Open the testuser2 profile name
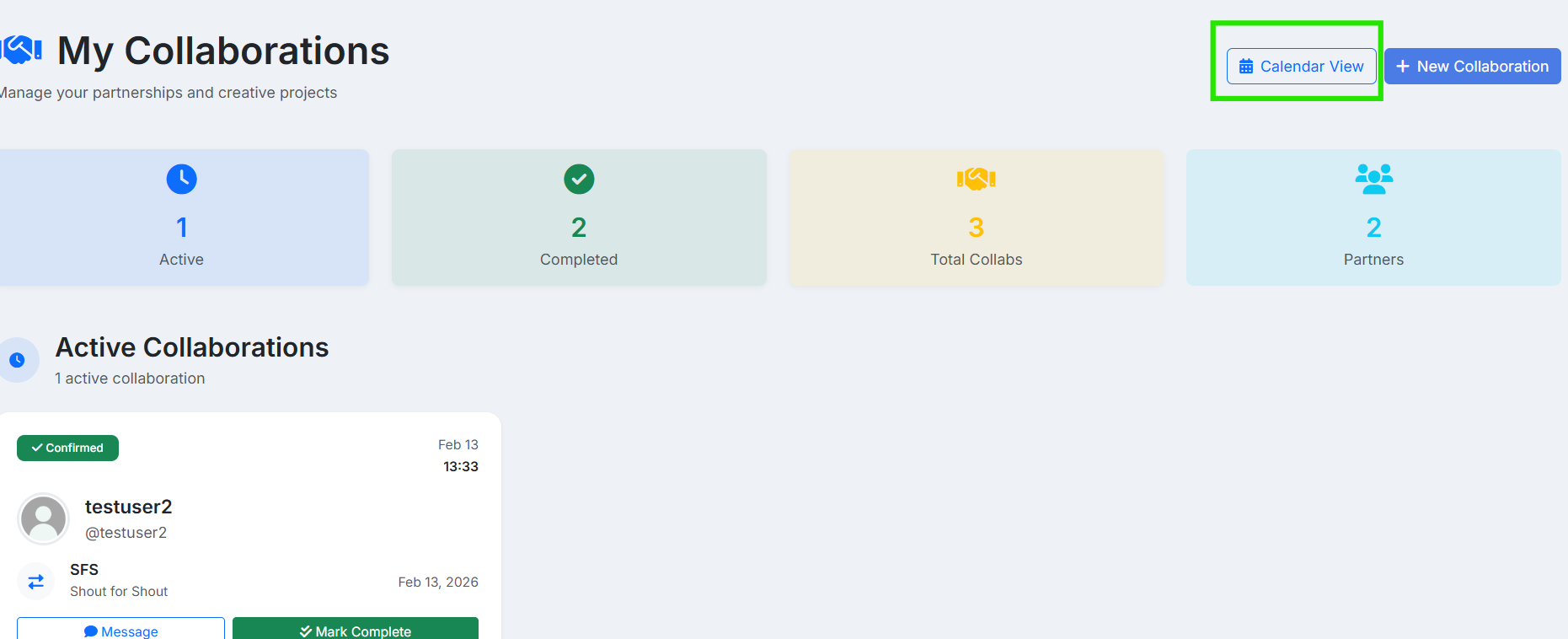The height and width of the screenshot is (639, 1568). coord(128,507)
